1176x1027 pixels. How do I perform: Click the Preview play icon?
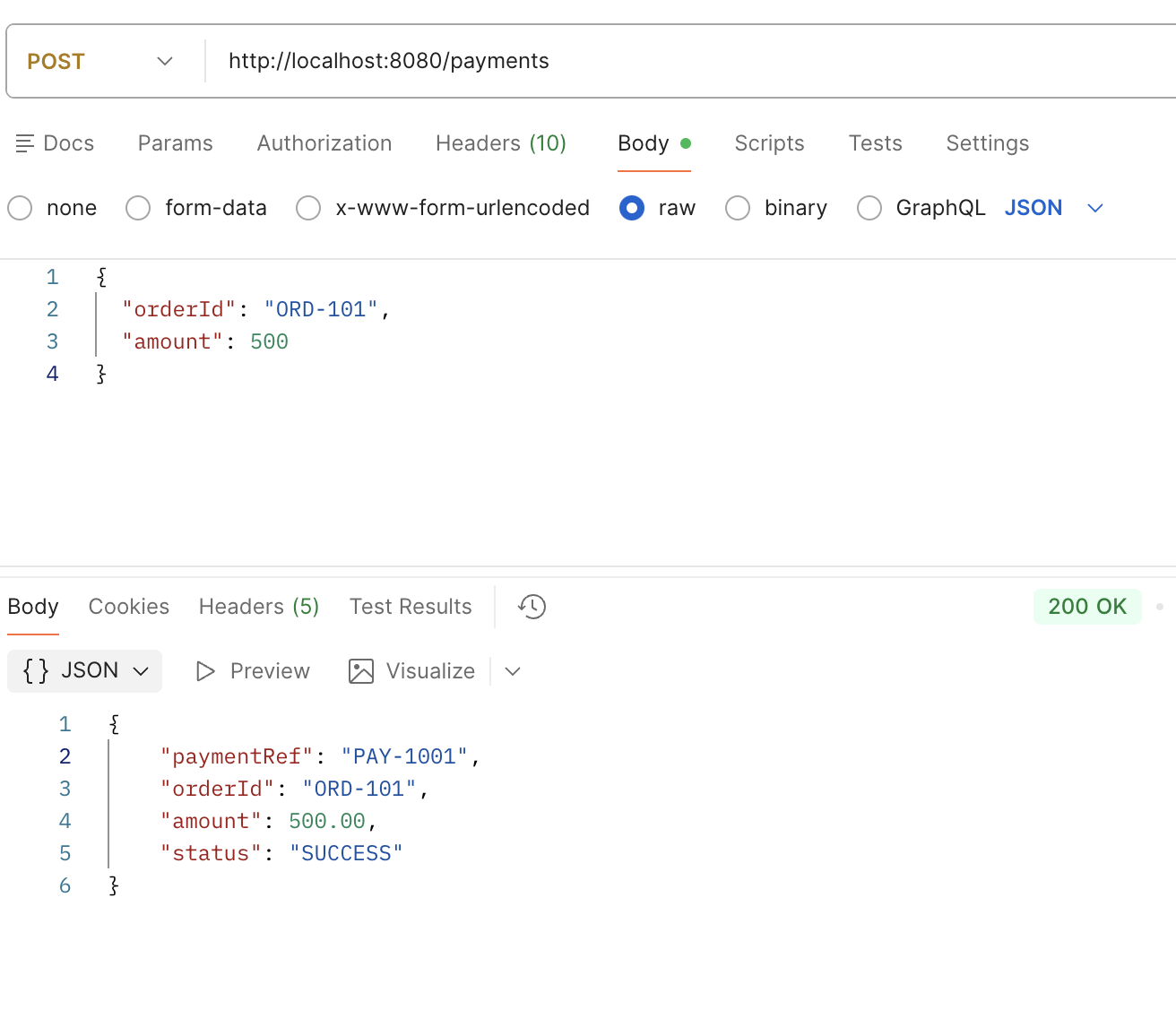[x=205, y=671]
